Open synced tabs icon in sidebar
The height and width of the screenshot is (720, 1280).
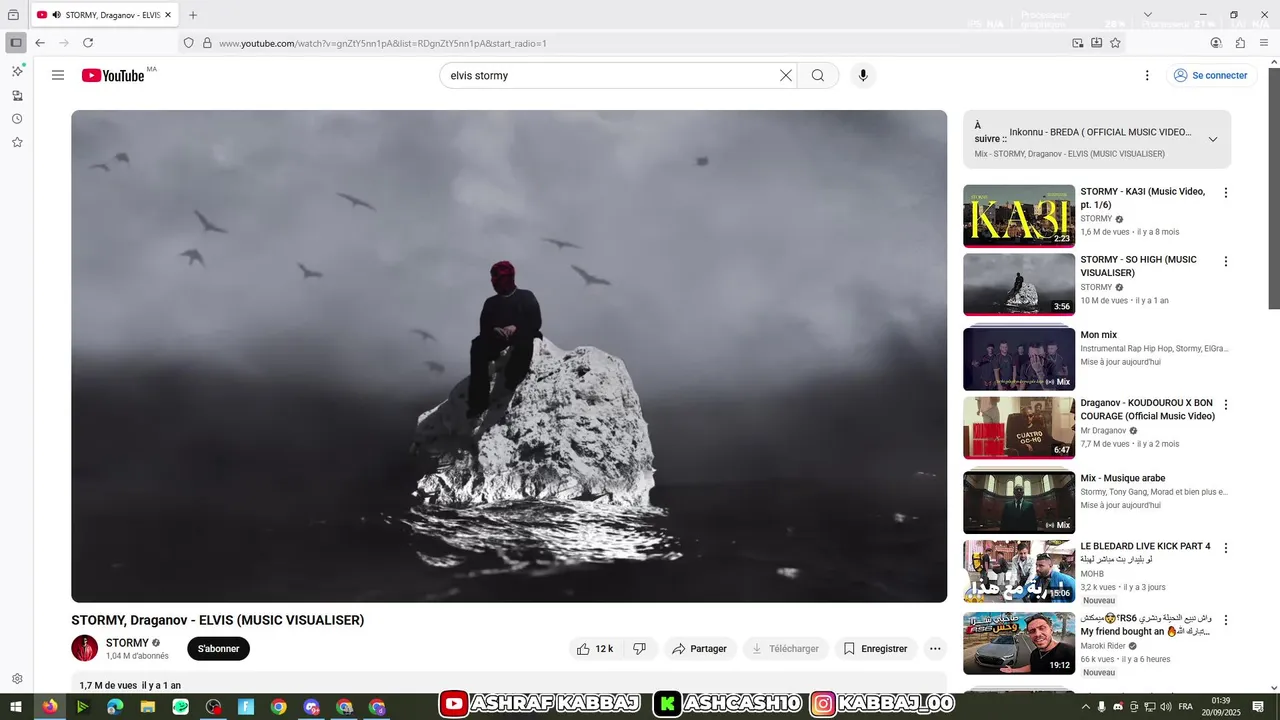point(17,95)
